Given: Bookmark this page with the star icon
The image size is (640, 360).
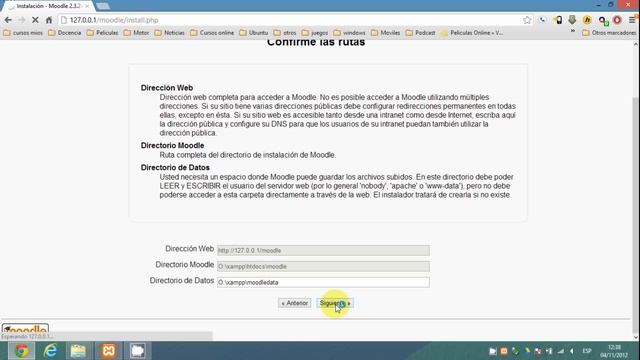Looking at the screenshot, I should (x=527, y=20).
